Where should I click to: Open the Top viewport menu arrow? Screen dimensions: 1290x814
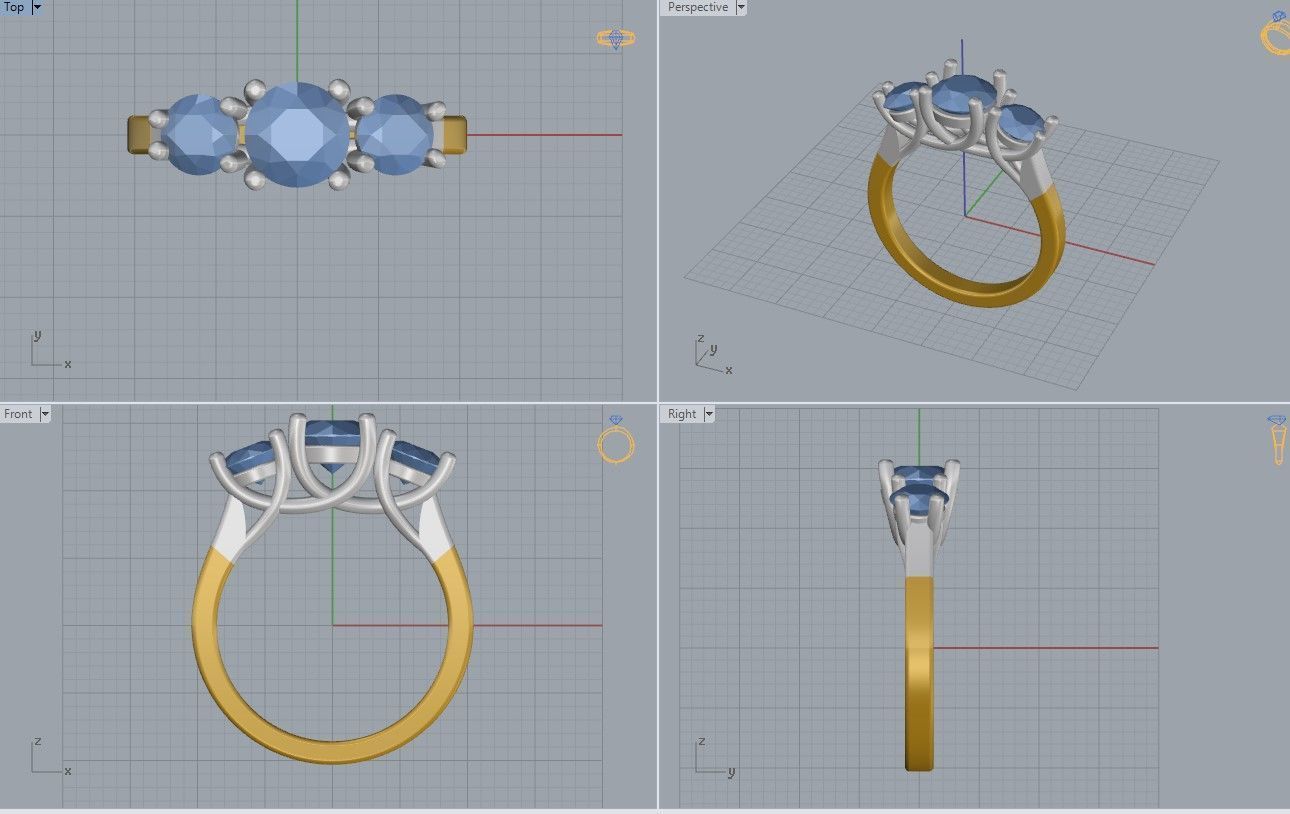[37, 7]
